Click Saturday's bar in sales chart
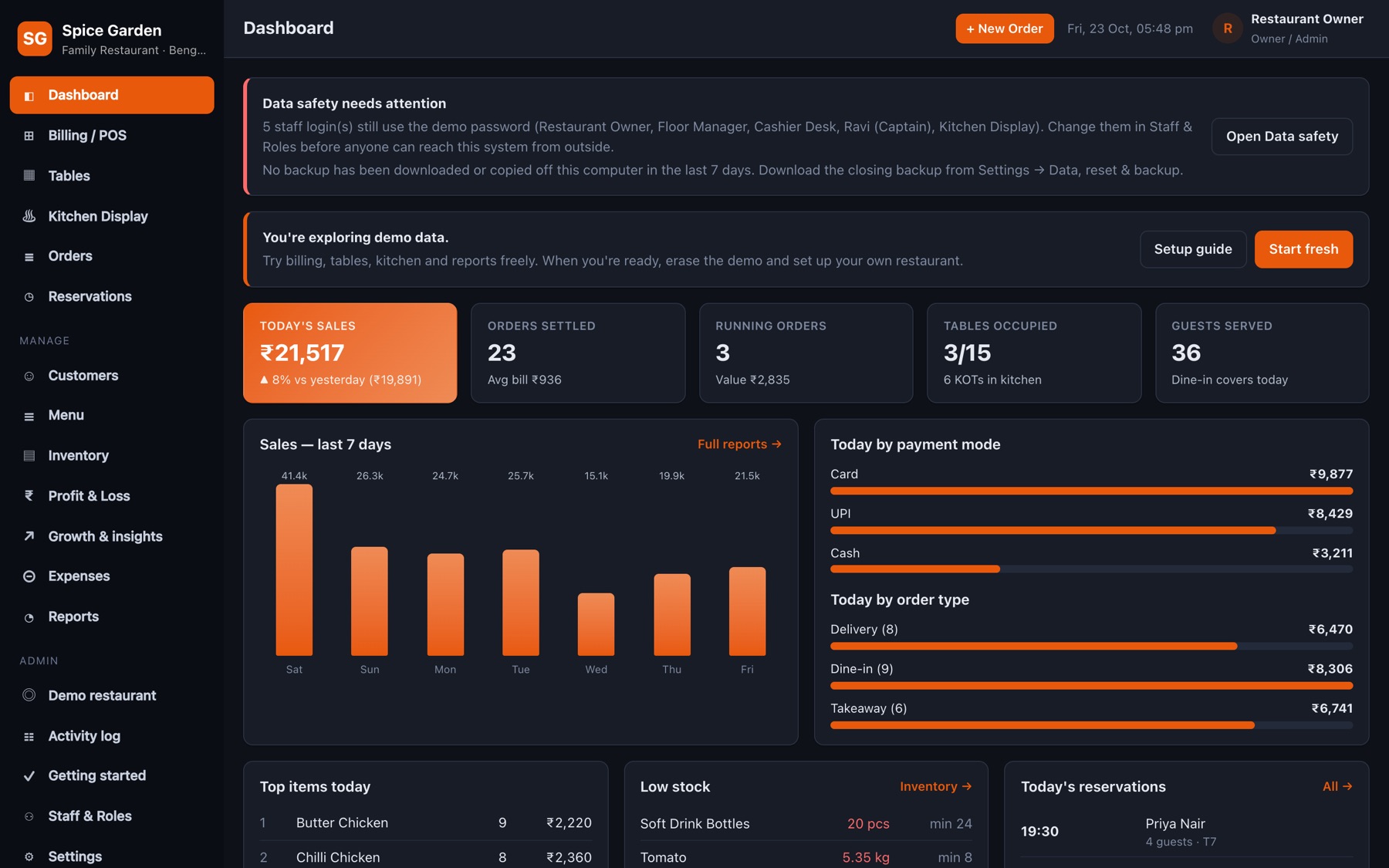Viewport: 1389px width, 868px height. 294,570
